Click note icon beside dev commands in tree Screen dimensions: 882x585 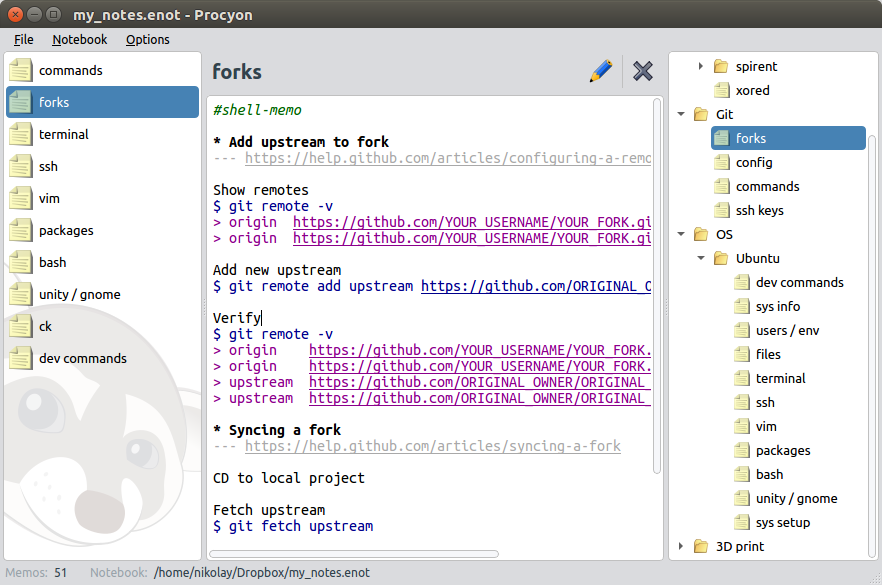pyautogui.click(x=741, y=282)
